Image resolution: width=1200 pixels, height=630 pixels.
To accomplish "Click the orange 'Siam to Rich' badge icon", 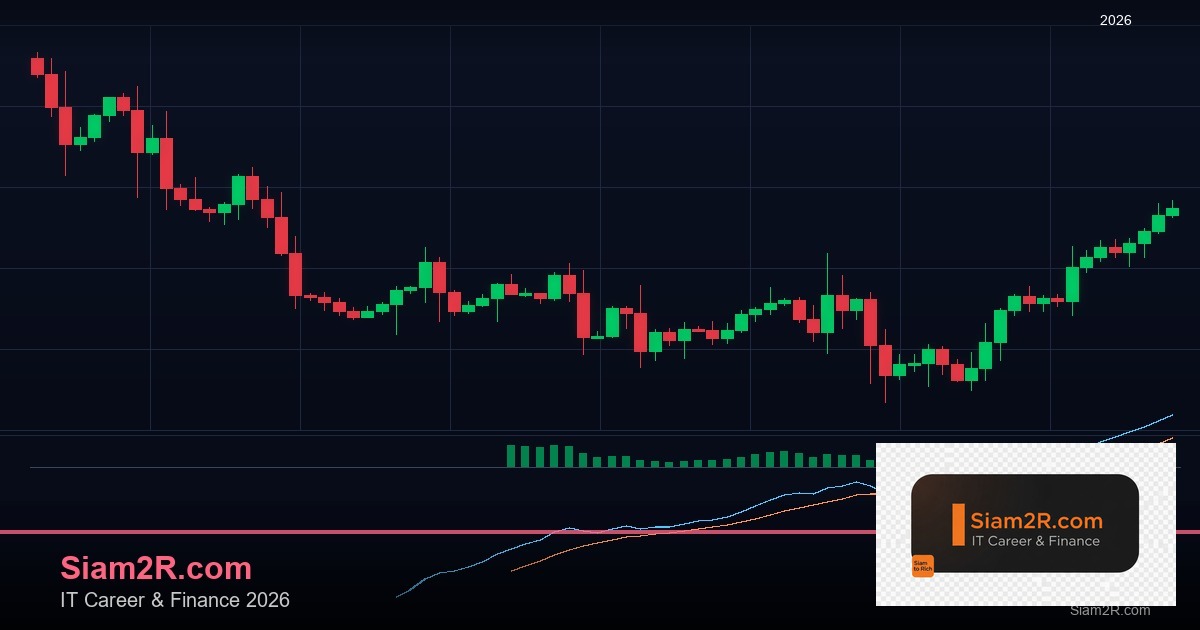I will pyautogui.click(x=922, y=566).
